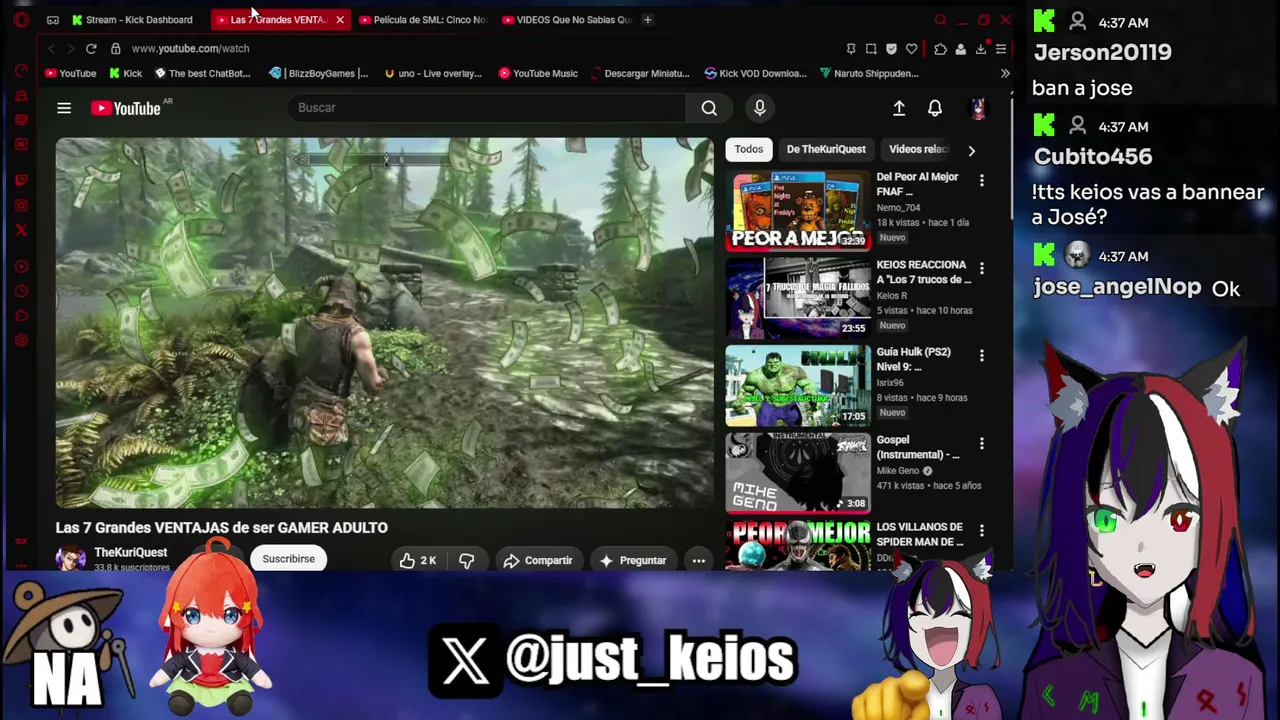The image size is (1280, 720).
Task: Open the browser easy setup menu icon
Action: [1001, 48]
